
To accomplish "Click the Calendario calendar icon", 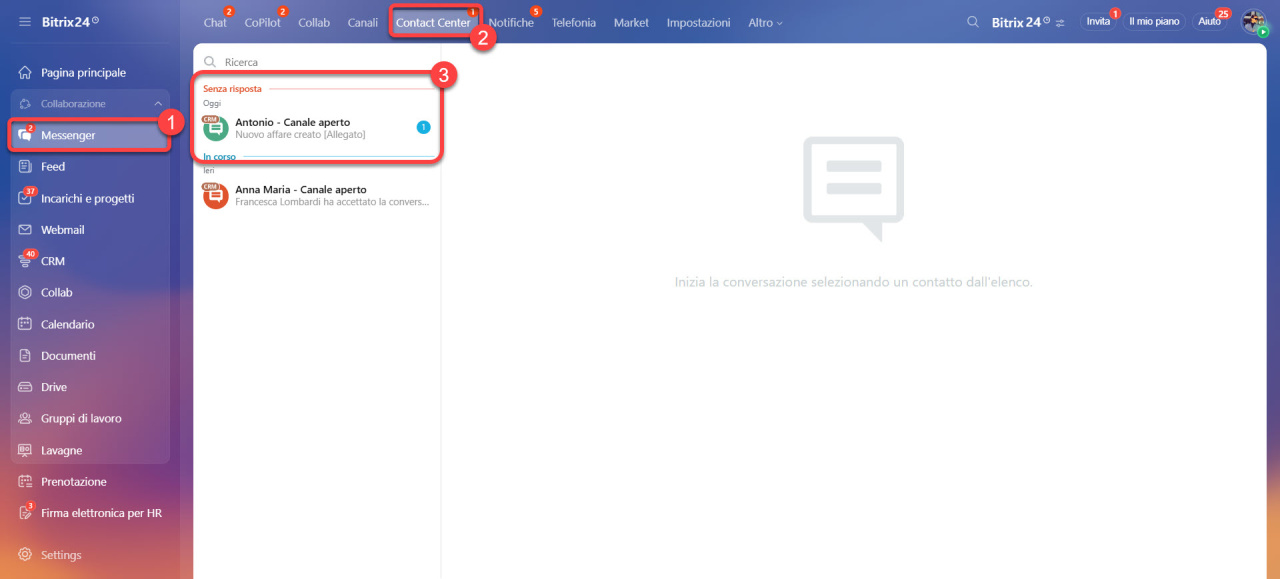I will coord(25,324).
